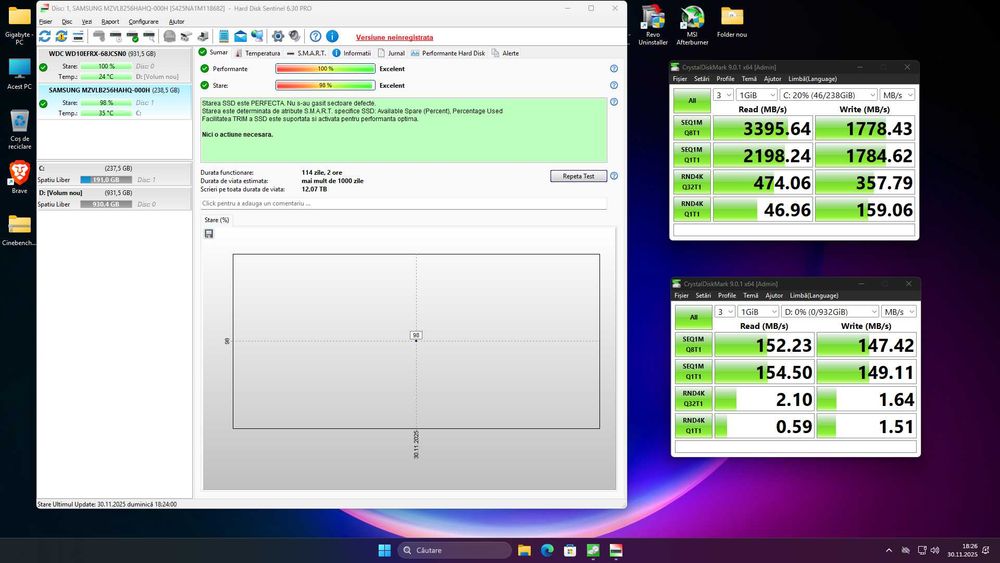
Task: Click the help icon beside the Stare health bar
Action: tap(614, 85)
